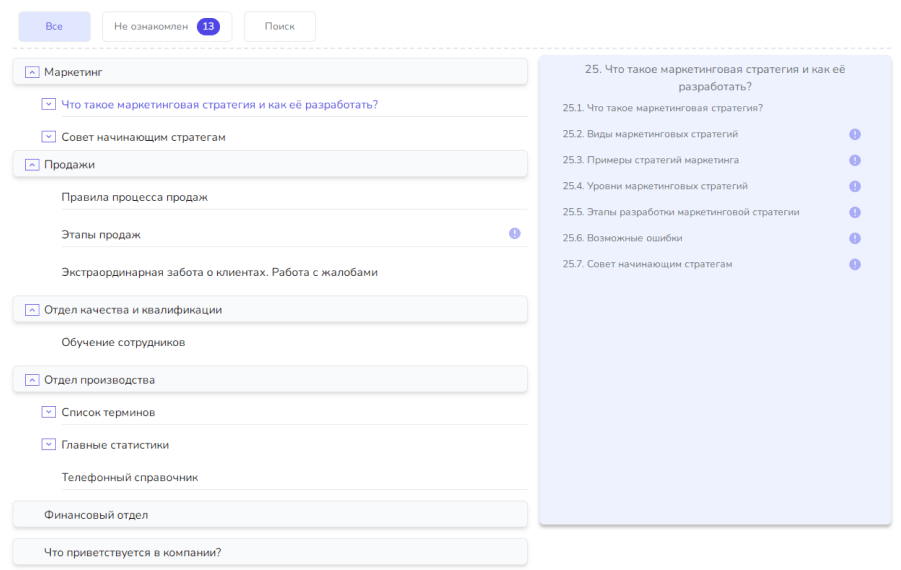Collapse the Продажи section
The width and height of the screenshot is (901, 570).
pyautogui.click(x=32, y=164)
